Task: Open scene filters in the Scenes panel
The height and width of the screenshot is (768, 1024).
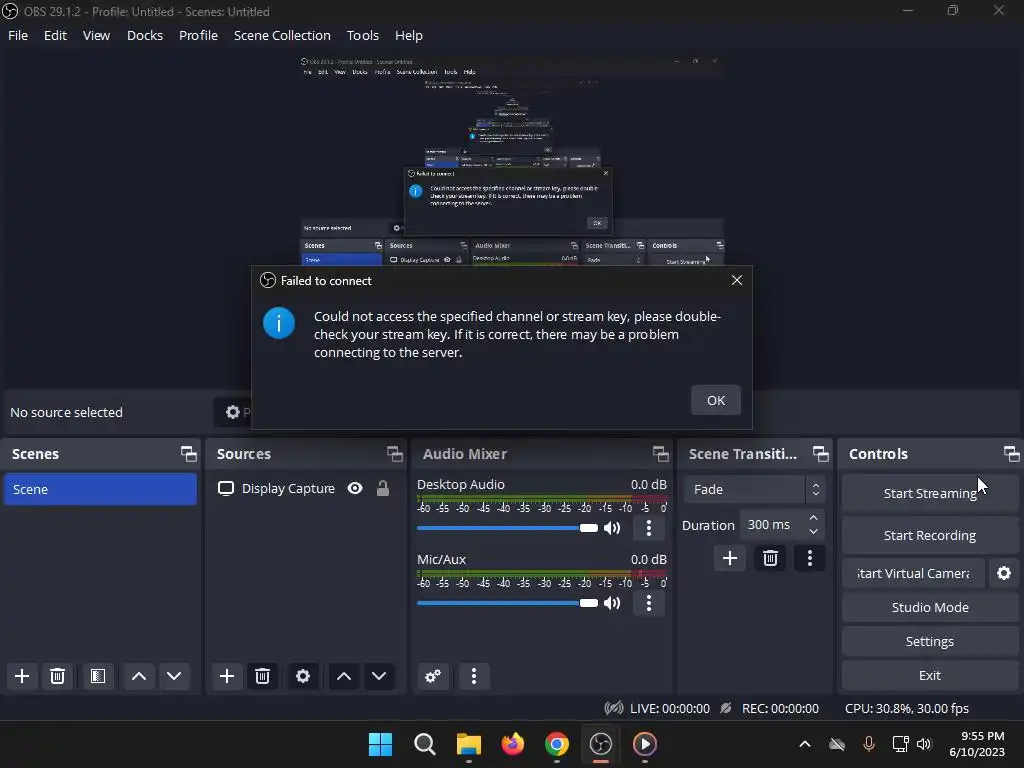Action: point(98,676)
